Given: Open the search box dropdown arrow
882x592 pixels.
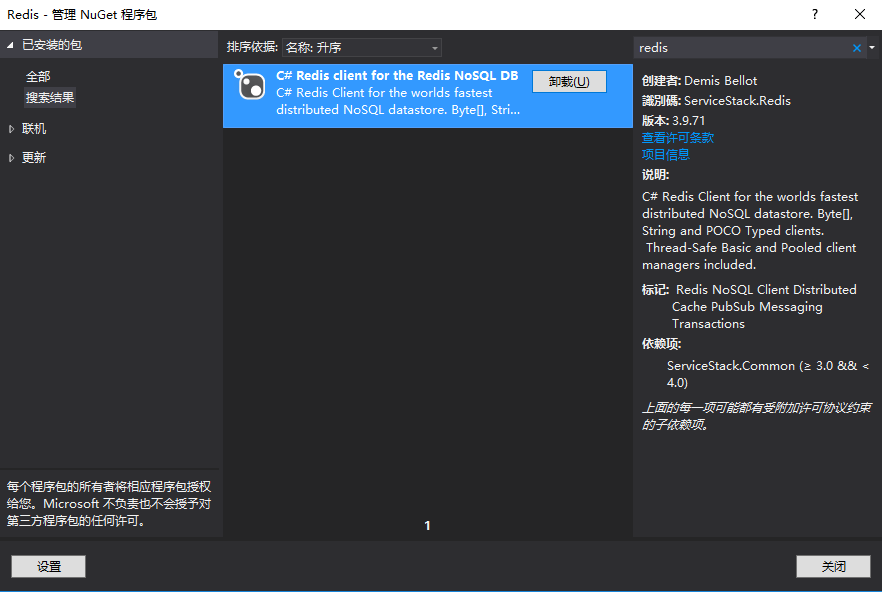Looking at the screenshot, I should [872, 48].
